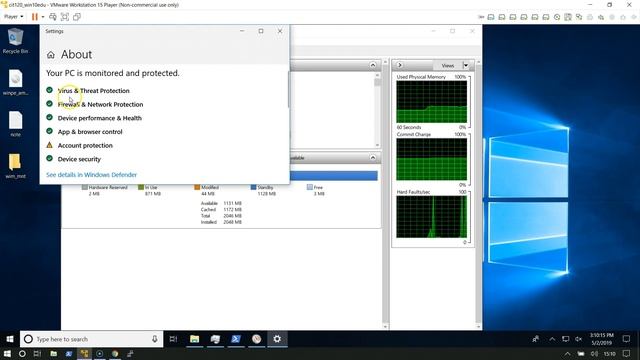Select the note file on the desktop
Viewport: 640px width, 360px height.
click(x=15, y=124)
